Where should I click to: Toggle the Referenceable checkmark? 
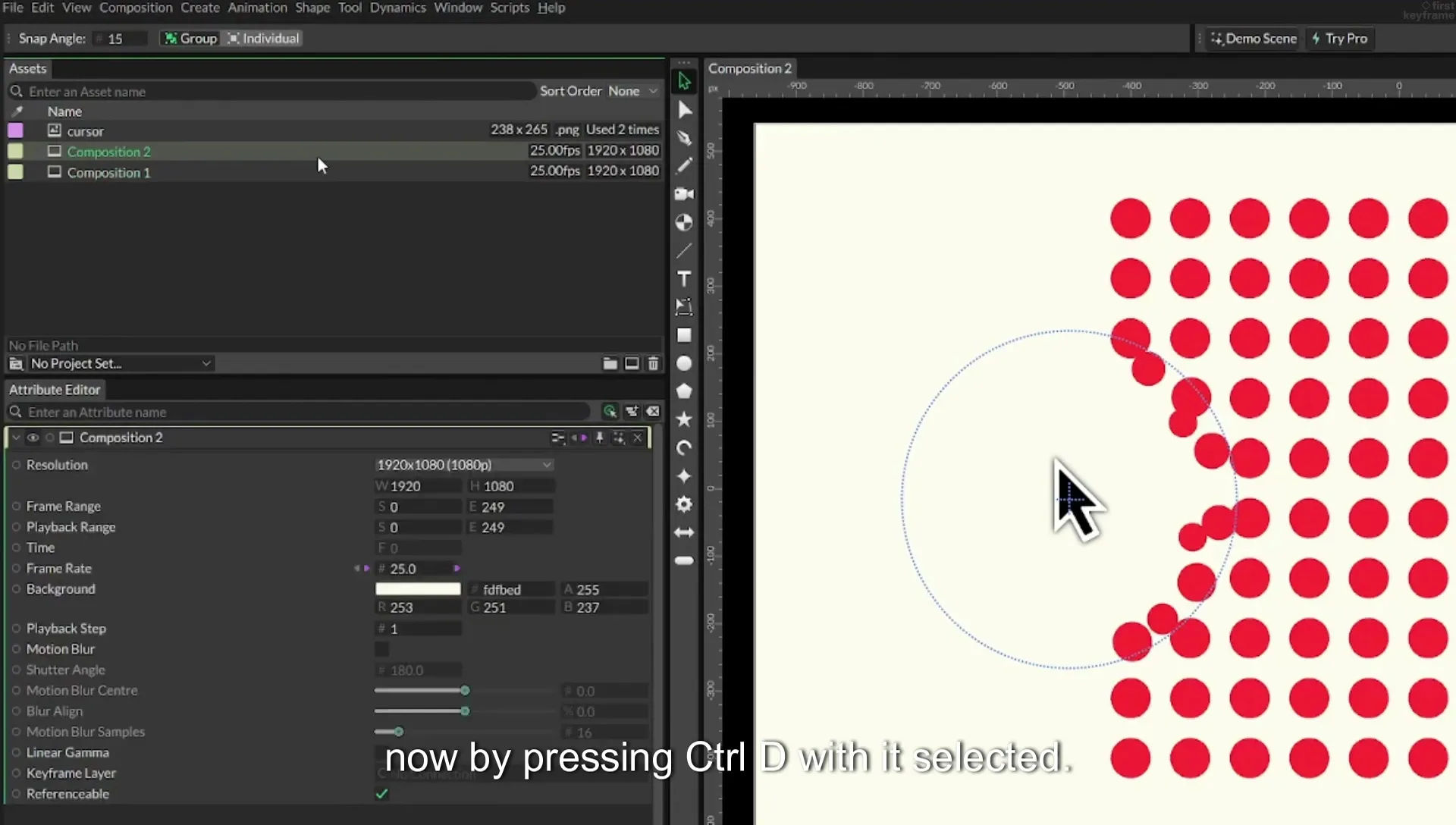381,794
